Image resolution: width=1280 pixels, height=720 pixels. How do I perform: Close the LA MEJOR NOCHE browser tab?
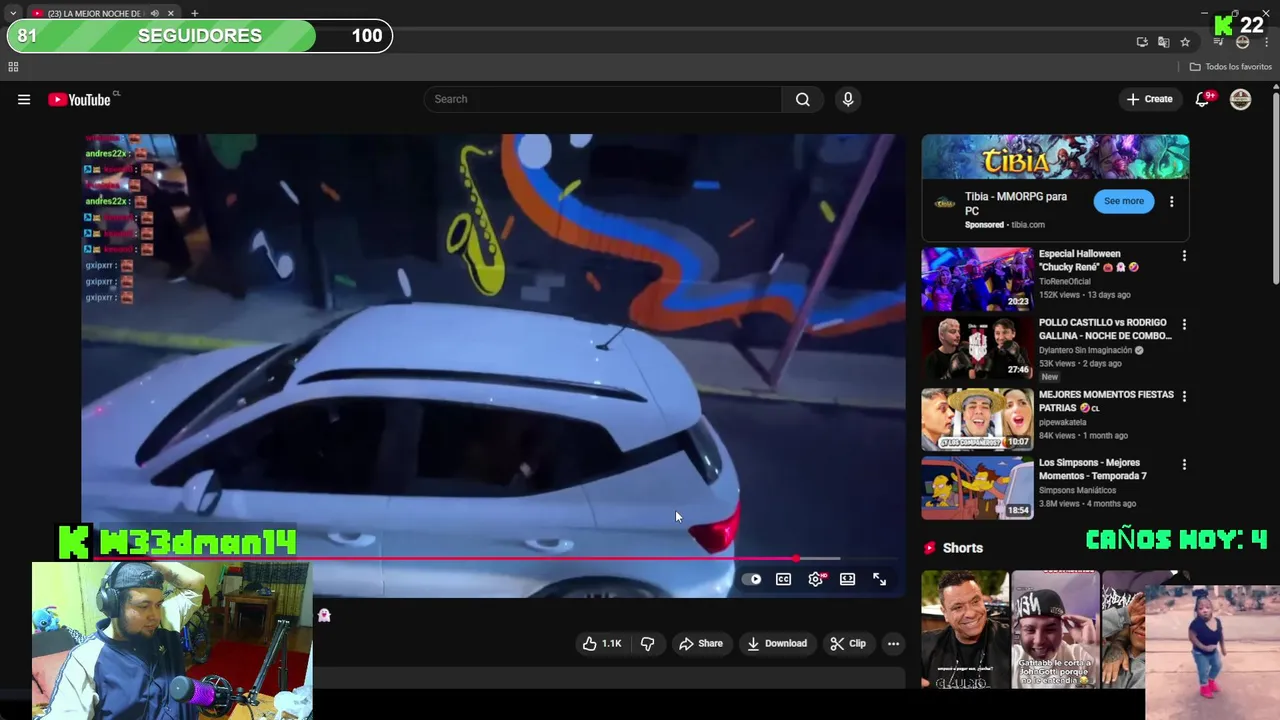coord(171,13)
